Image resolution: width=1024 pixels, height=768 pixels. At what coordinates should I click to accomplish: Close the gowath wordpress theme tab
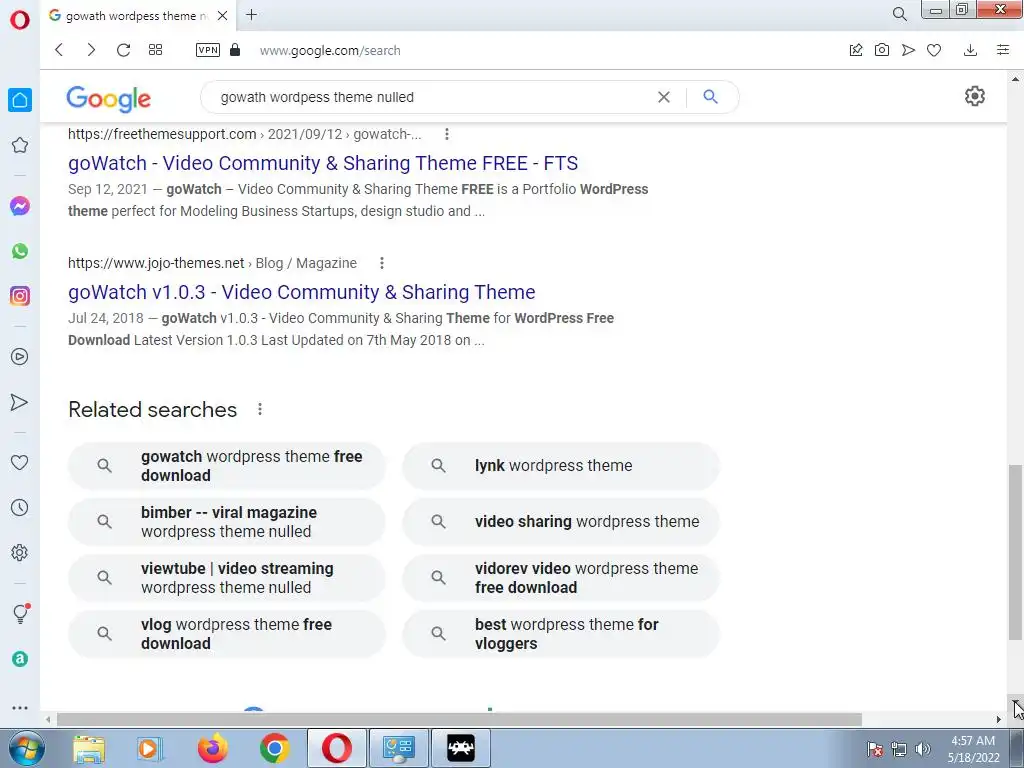[222, 15]
